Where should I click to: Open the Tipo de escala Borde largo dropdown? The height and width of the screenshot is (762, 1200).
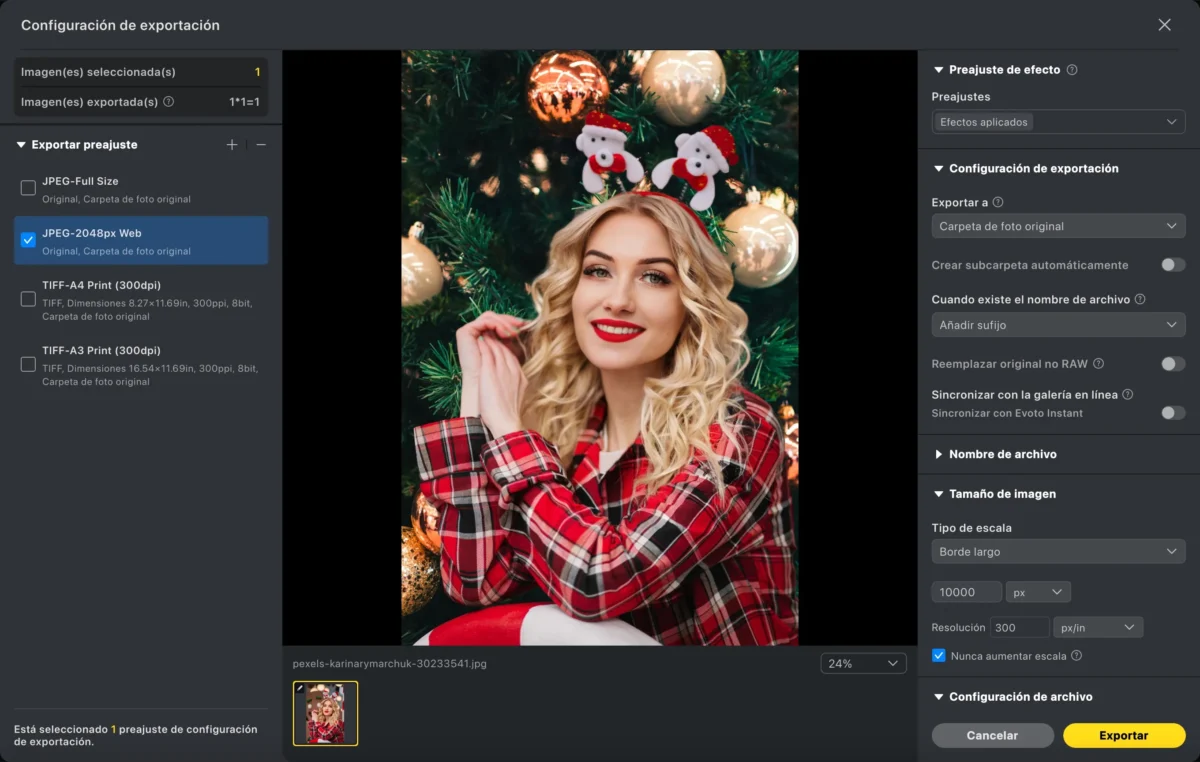click(1058, 551)
